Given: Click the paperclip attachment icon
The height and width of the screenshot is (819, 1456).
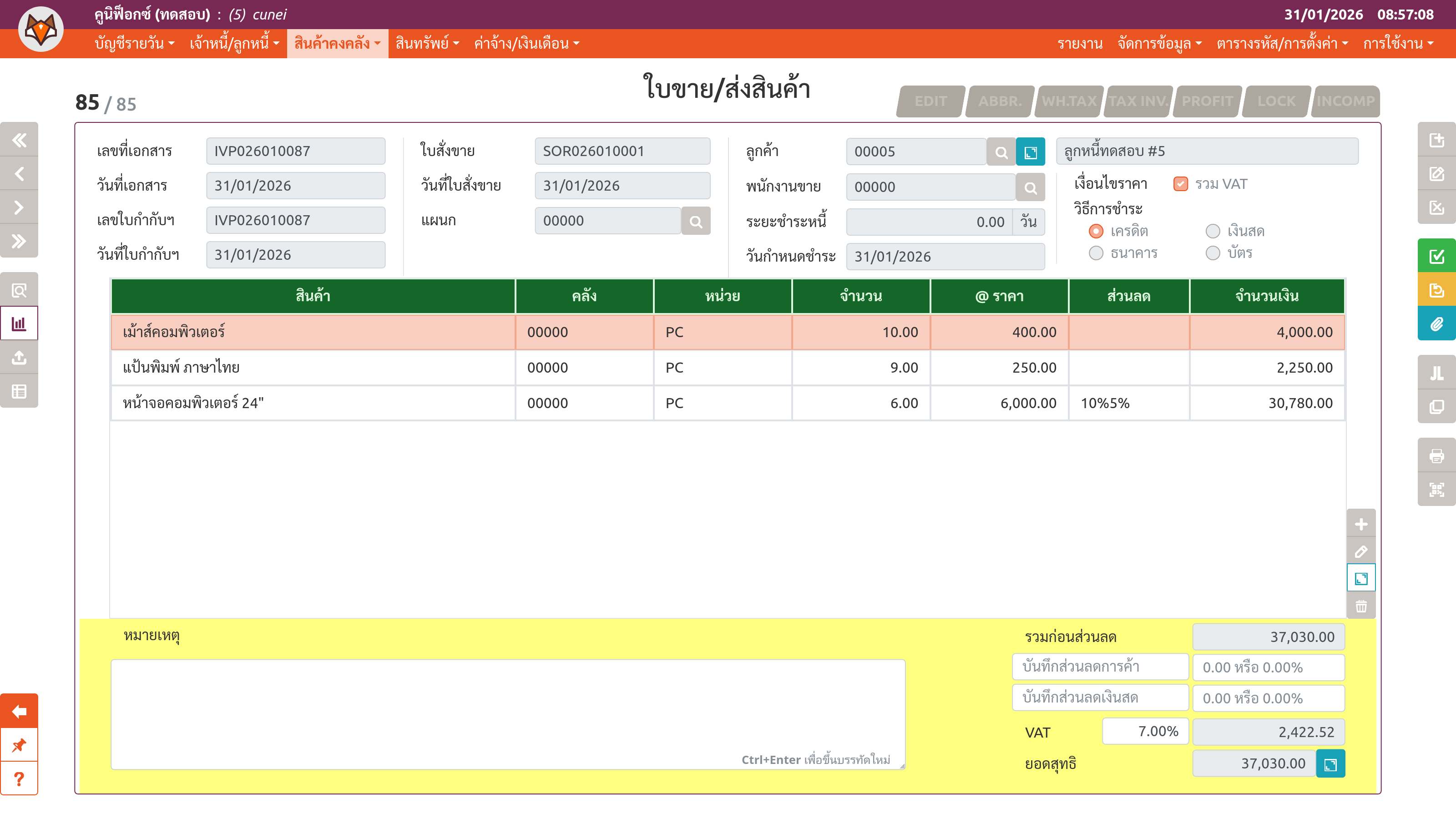Looking at the screenshot, I should click(x=1436, y=324).
